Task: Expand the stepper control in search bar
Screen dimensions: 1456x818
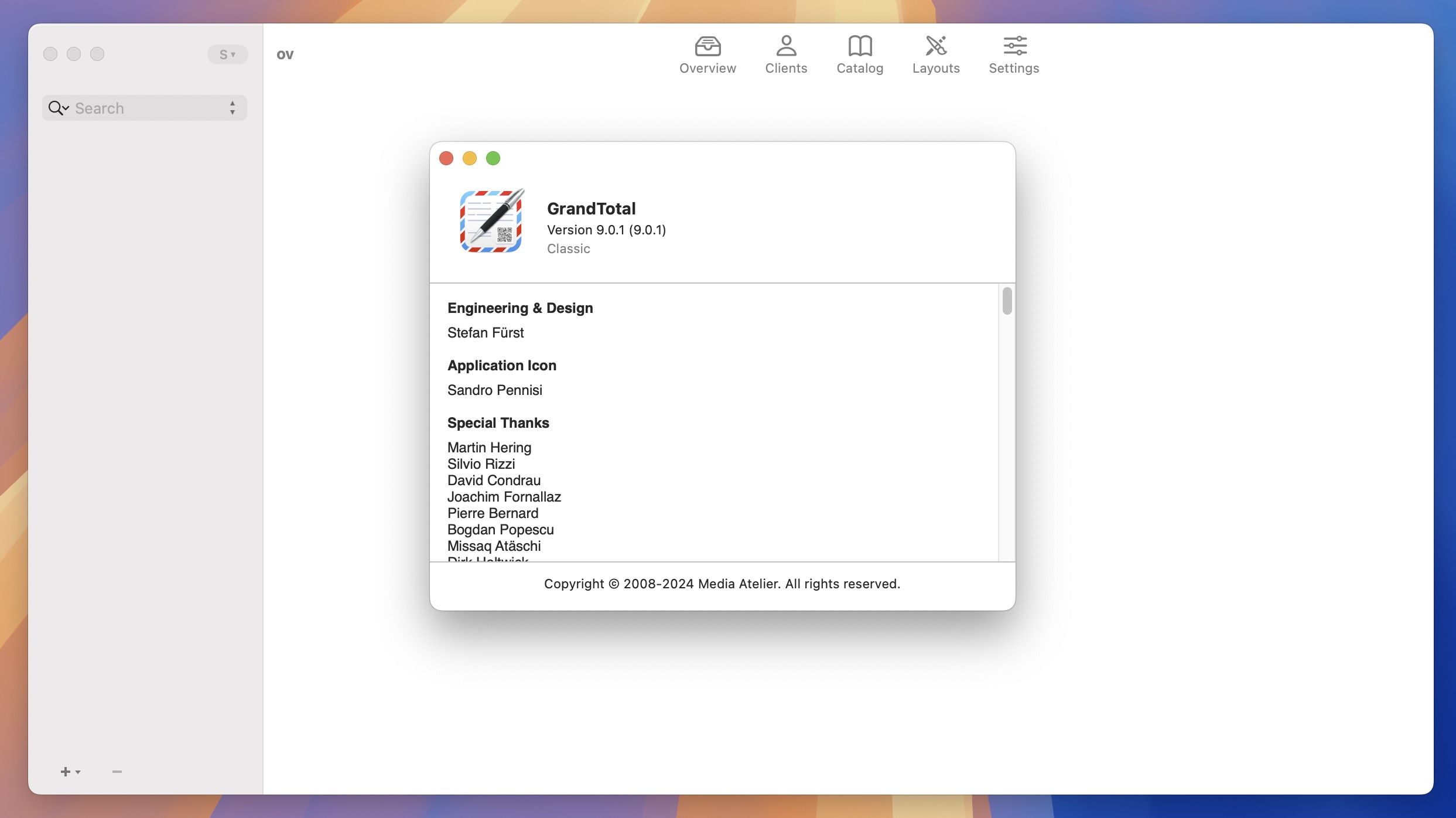Action: (x=232, y=107)
